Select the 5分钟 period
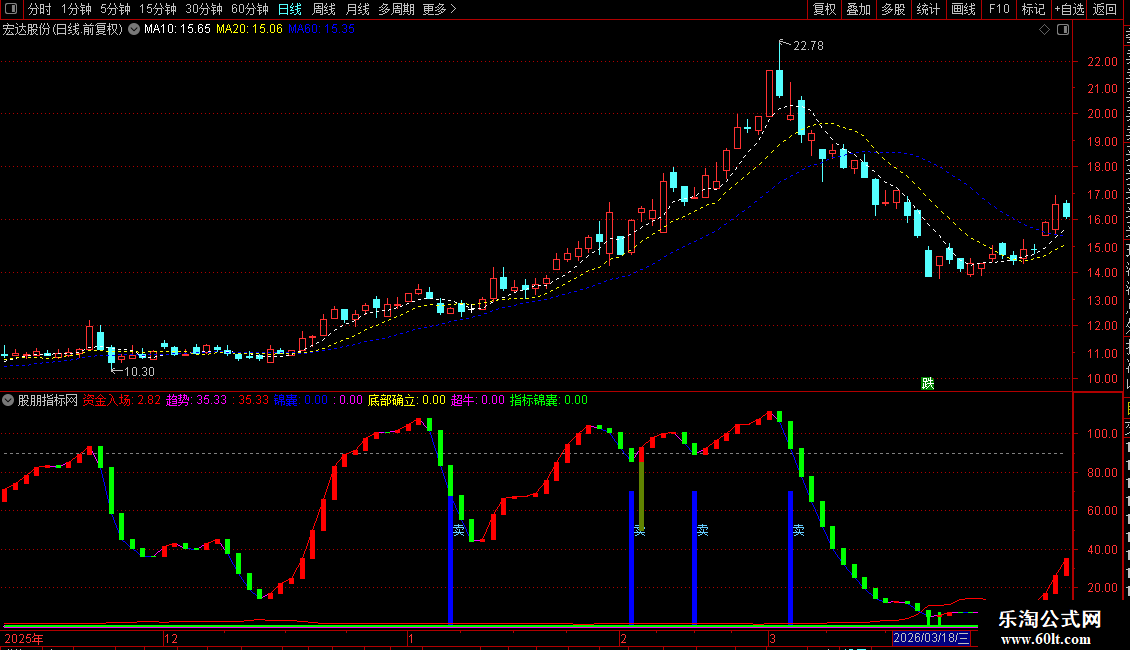The height and width of the screenshot is (650, 1130). [x=115, y=9]
